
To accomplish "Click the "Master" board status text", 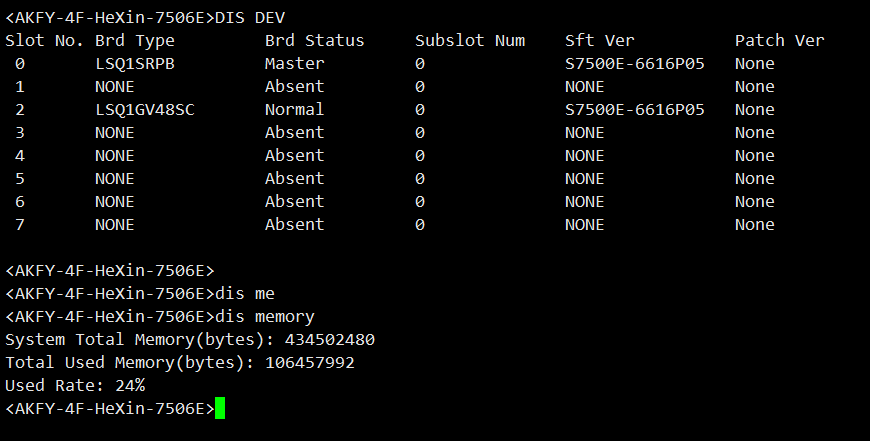I will (x=295, y=64).
